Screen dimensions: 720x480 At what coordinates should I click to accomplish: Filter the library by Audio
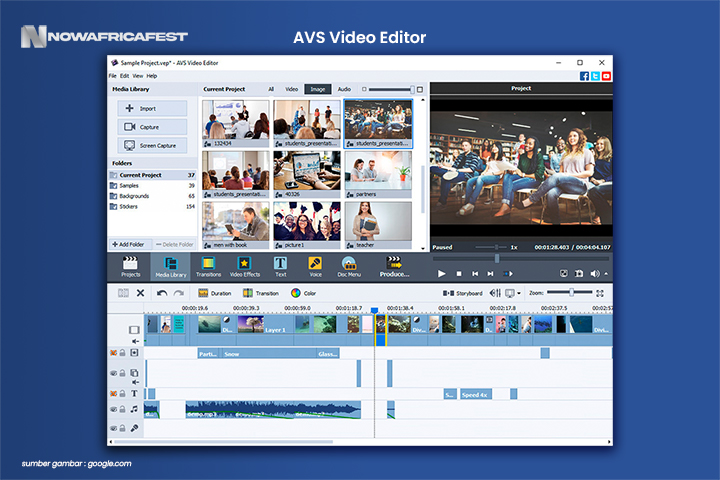coord(344,89)
